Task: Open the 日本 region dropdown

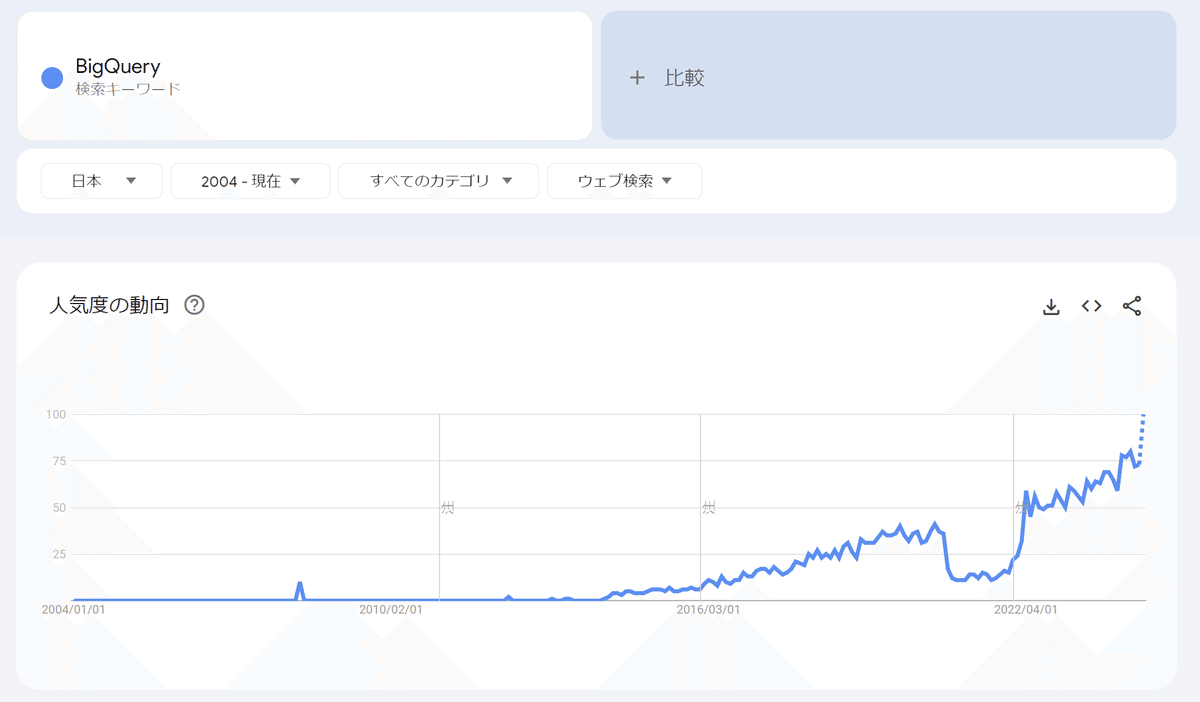Action: [x=102, y=181]
